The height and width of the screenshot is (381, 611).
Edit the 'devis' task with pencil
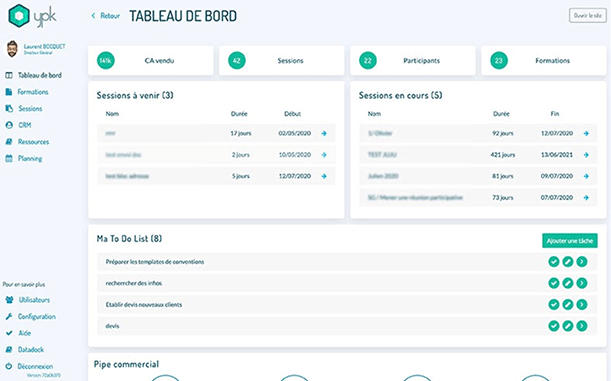(568, 326)
